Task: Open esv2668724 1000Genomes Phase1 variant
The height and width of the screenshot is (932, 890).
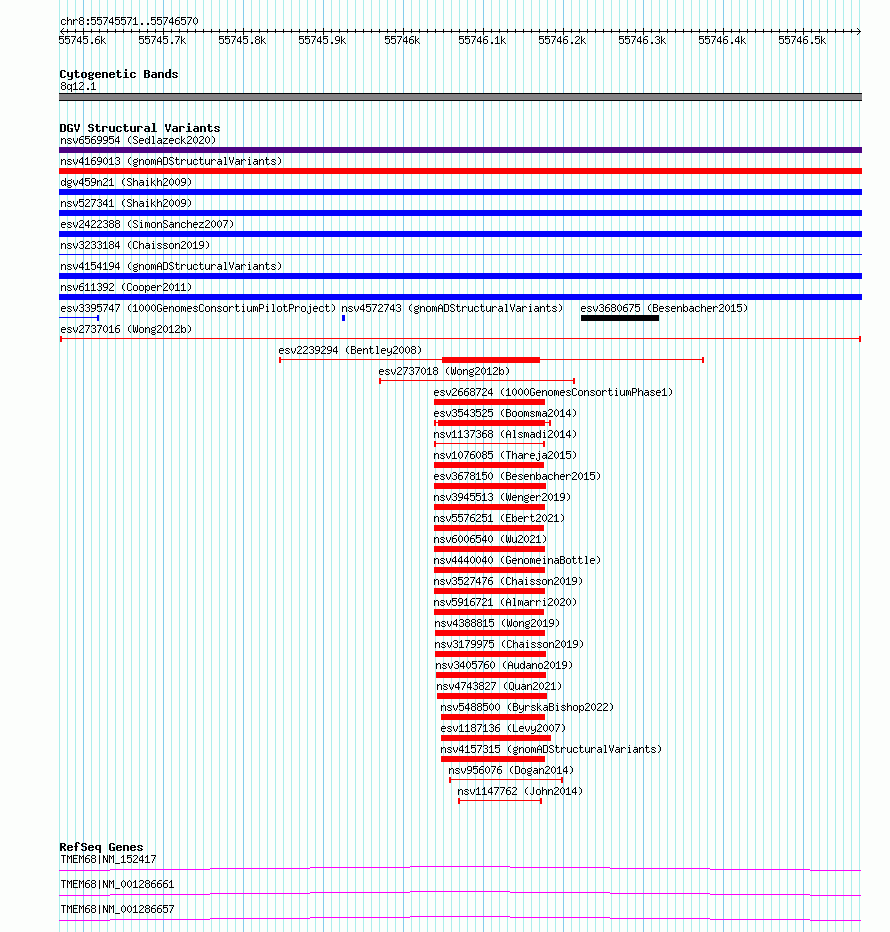Action: pos(553,392)
